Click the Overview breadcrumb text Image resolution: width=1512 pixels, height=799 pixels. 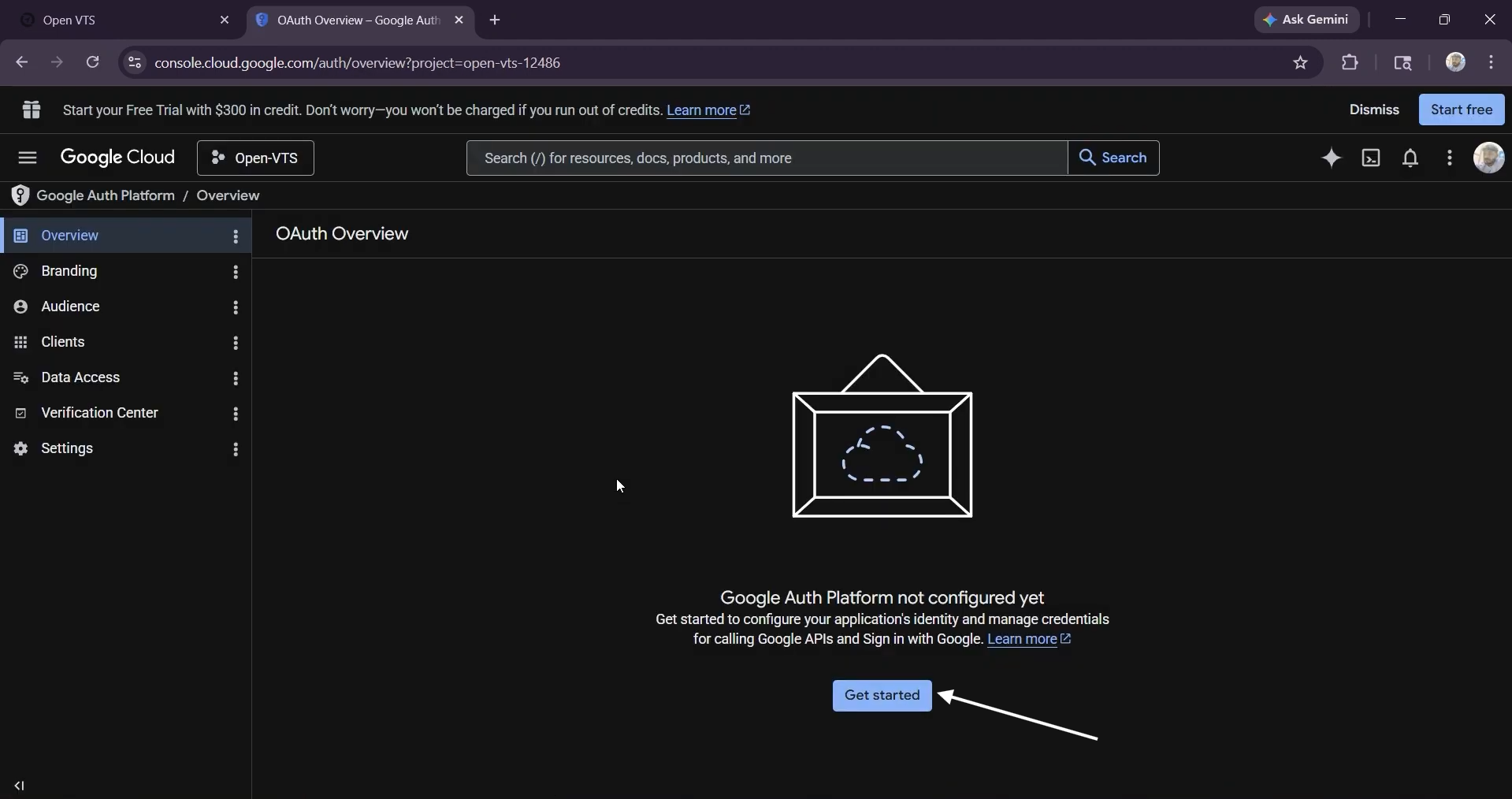click(x=228, y=195)
